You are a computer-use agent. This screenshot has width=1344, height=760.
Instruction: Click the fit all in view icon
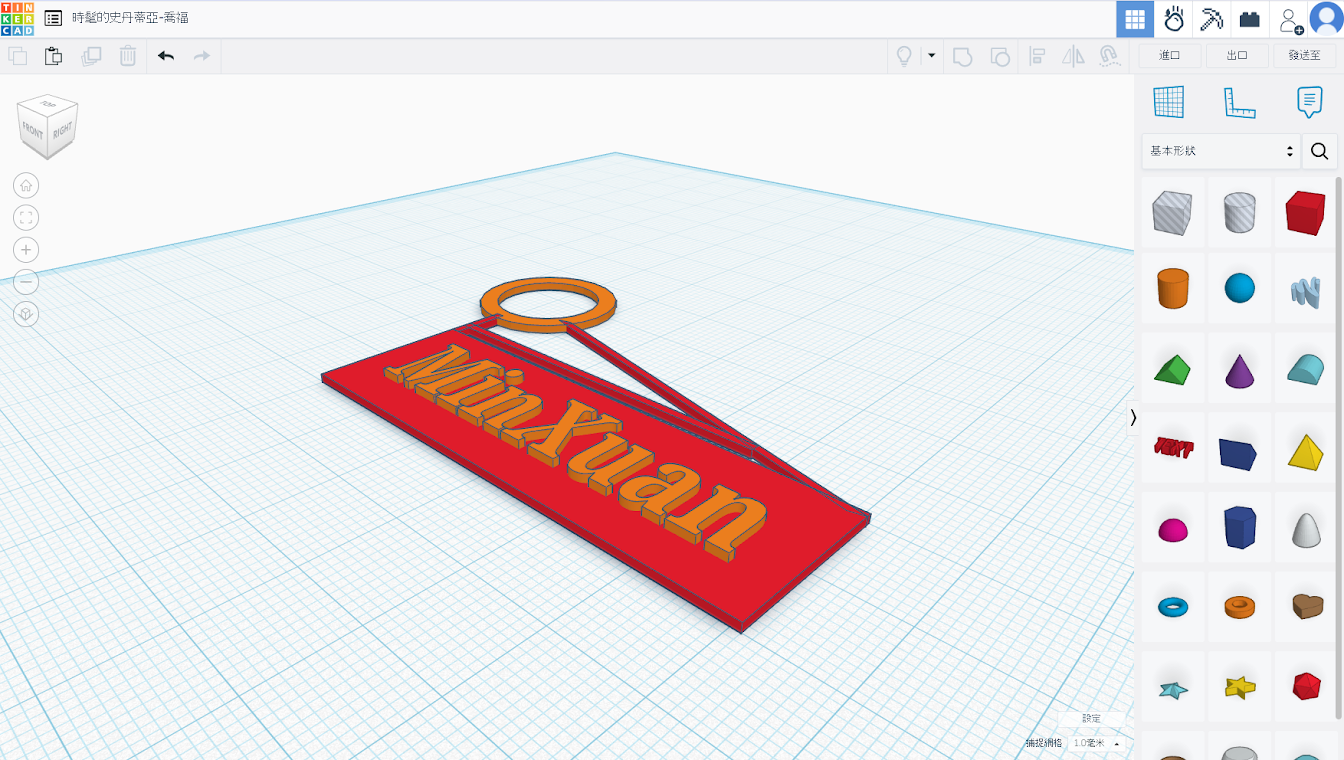[x=26, y=217]
